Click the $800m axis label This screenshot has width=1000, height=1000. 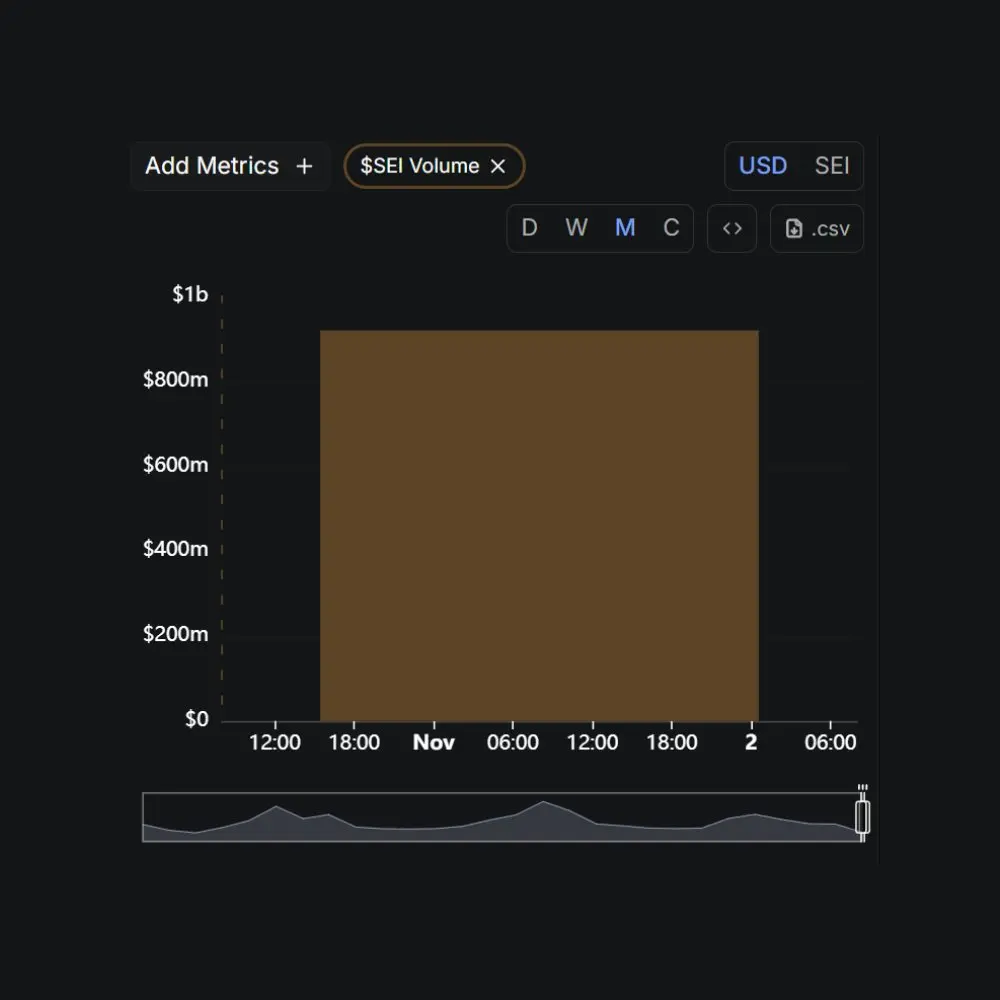tap(175, 379)
